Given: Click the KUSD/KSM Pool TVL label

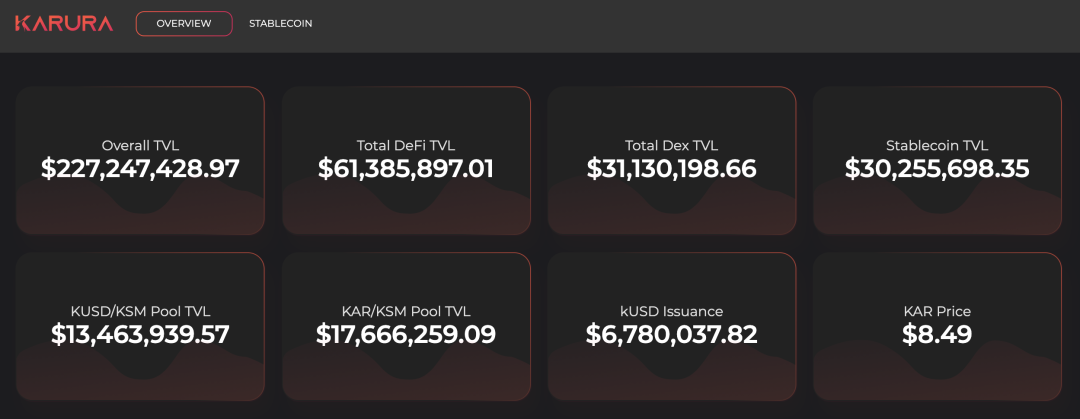Looking at the screenshot, I should tap(140, 311).
